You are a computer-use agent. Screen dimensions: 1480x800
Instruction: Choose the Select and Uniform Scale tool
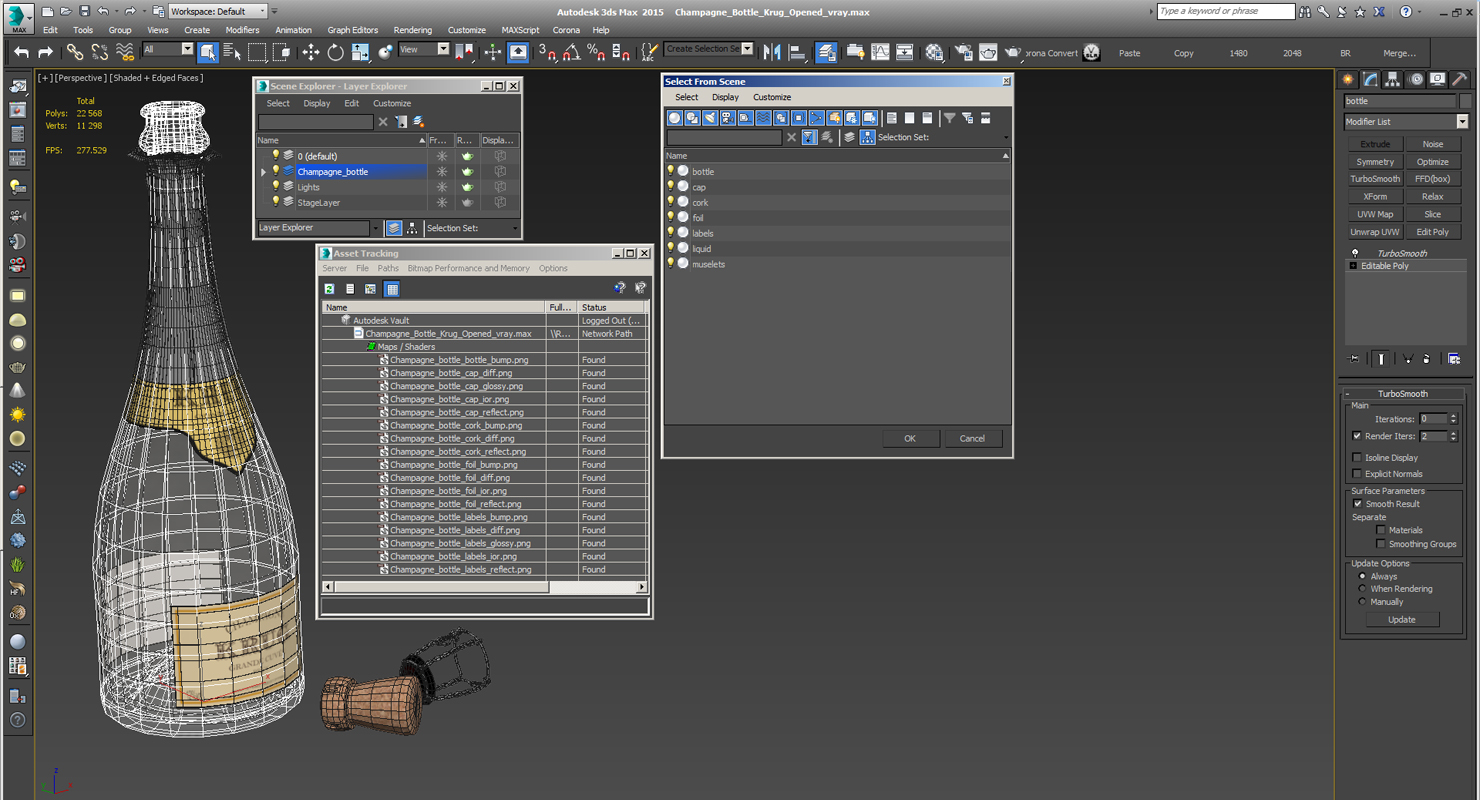pyautogui.click(x=360, y=52)
